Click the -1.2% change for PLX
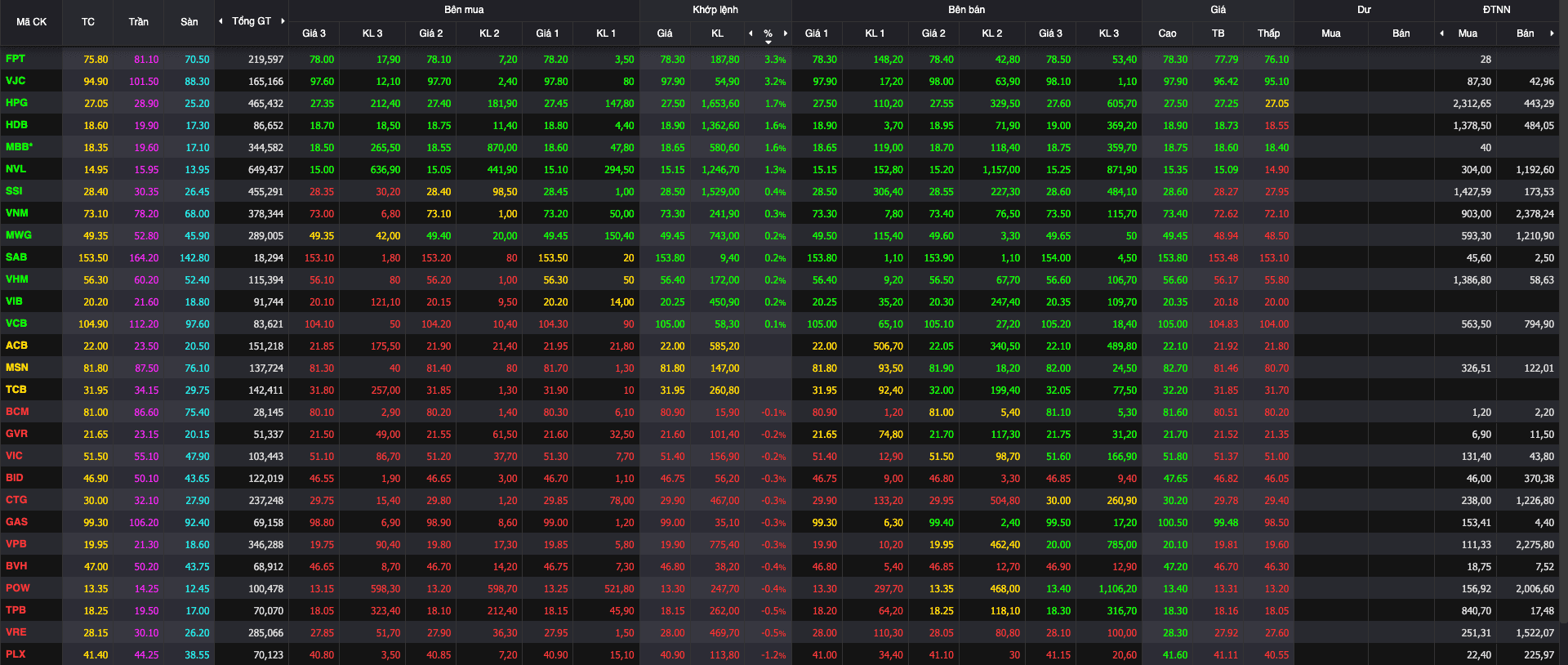The height and width of the screenshot is (665, 1568). [773, 655]
